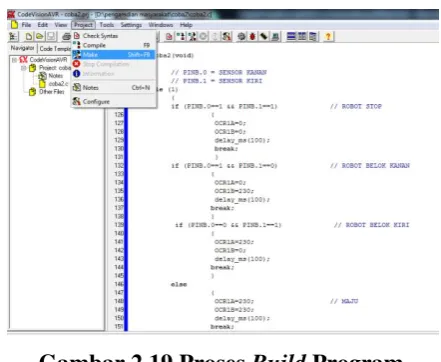Click the '// ROBOT BELOK KIRI' comment
Viewport: 441px width, 362px height.
click(x=372, y=225)
